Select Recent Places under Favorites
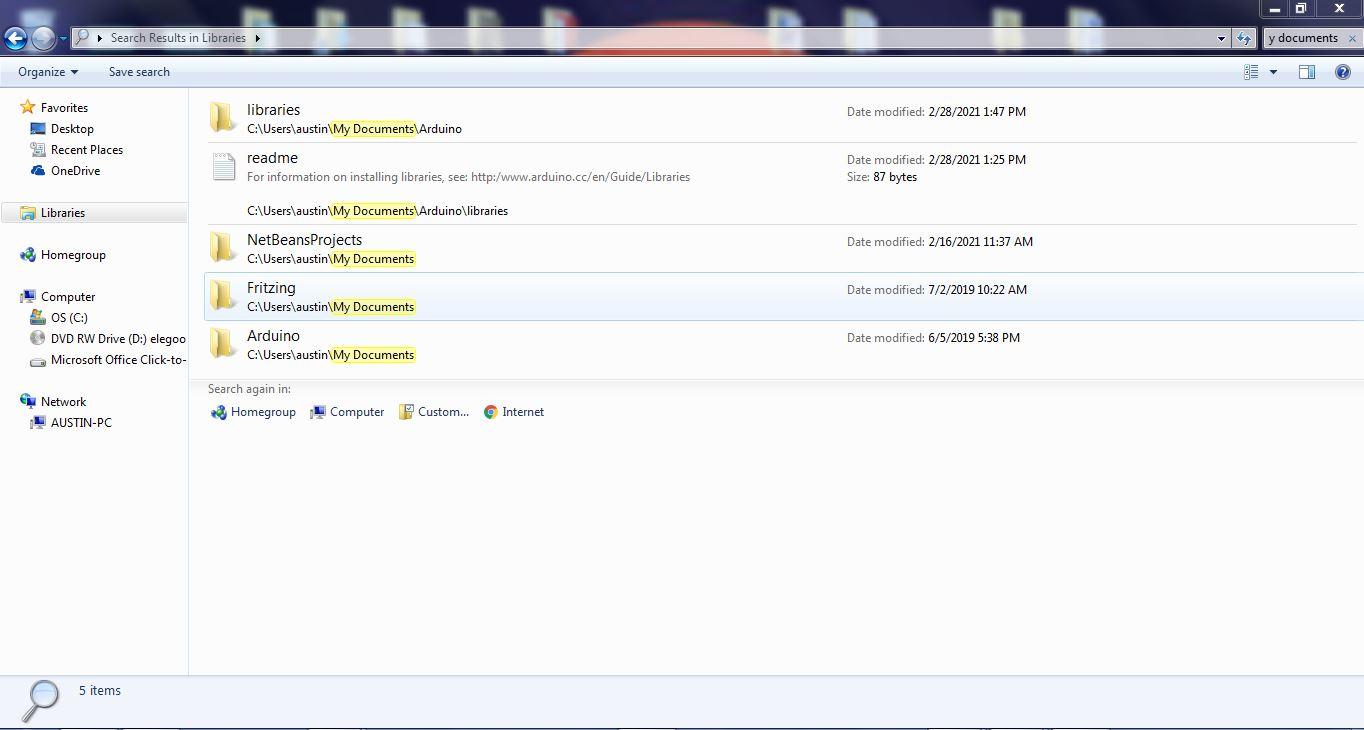Viewport: 1364px width, 730px height. tap(87, 149)
